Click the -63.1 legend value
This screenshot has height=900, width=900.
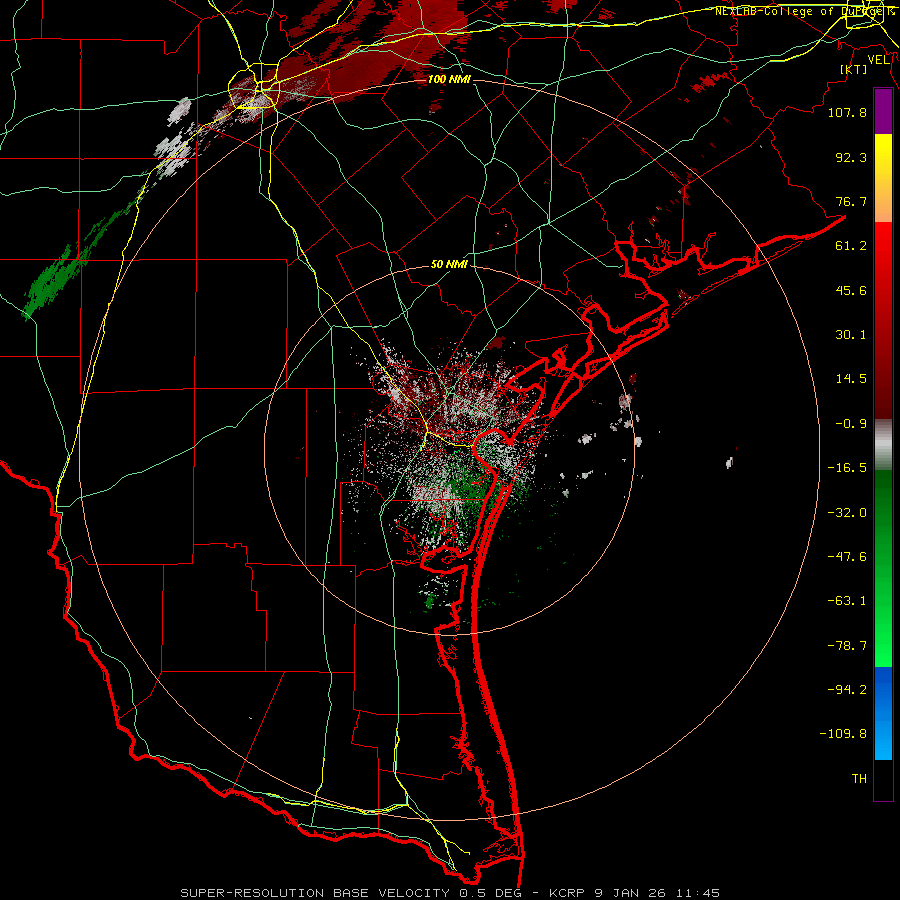(x=847, y=601)
